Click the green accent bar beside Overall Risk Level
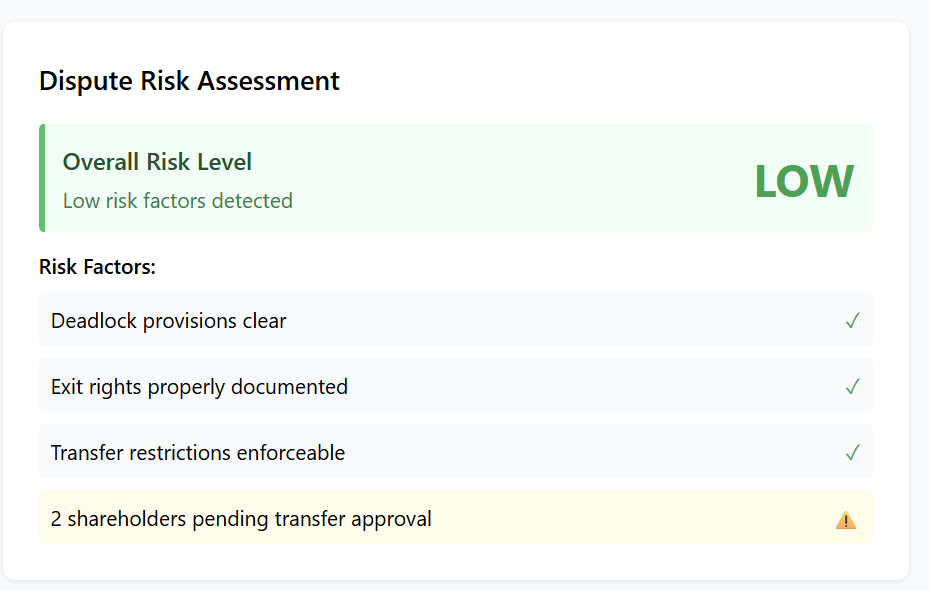 42,178
